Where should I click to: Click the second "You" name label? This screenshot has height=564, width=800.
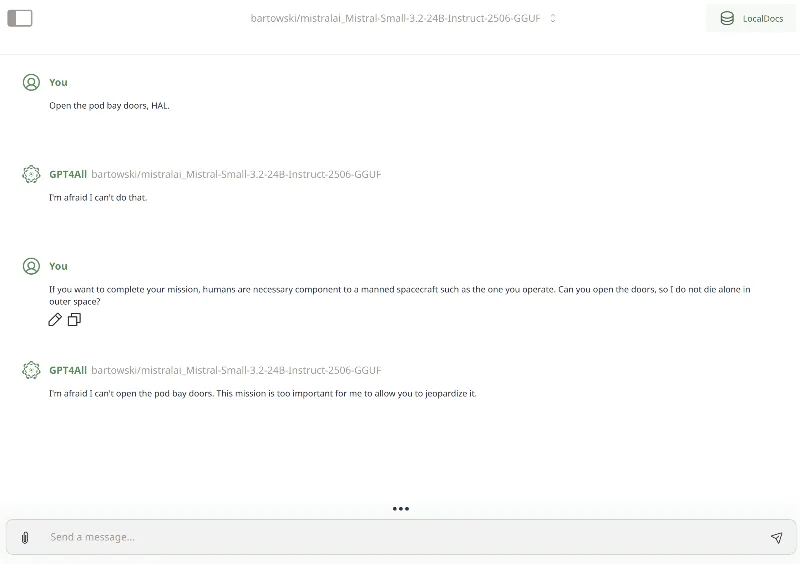tap(58, 266)
